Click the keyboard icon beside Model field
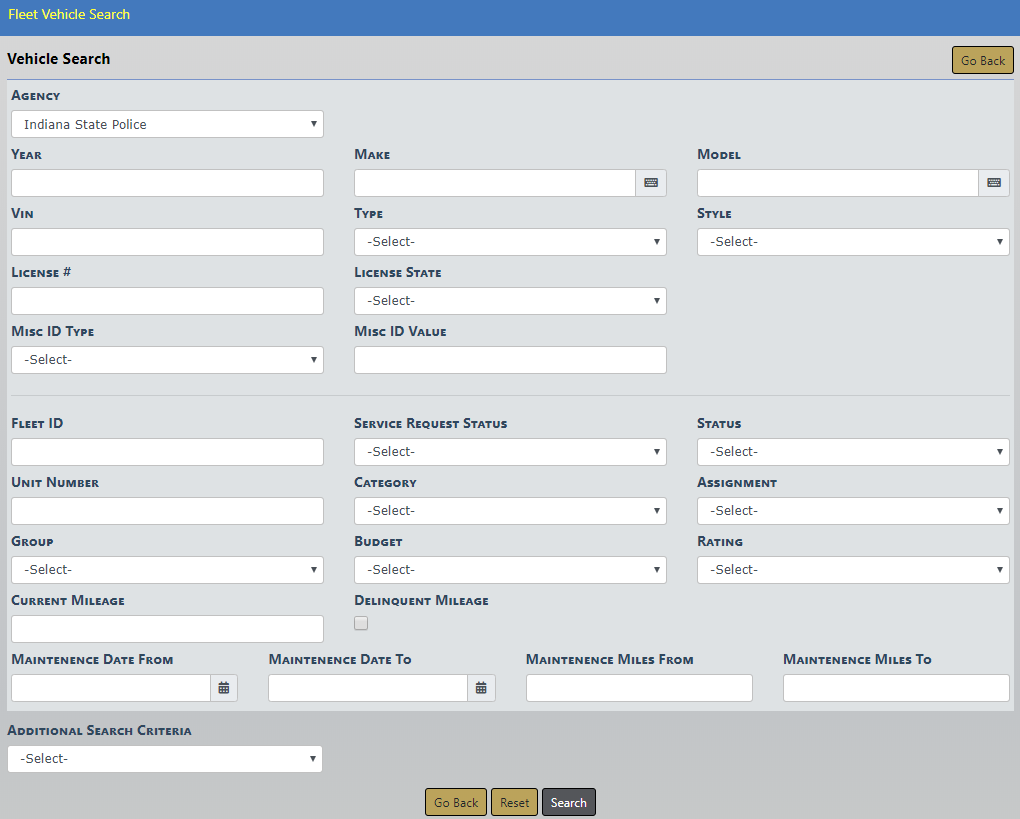 tap(993, 183)
